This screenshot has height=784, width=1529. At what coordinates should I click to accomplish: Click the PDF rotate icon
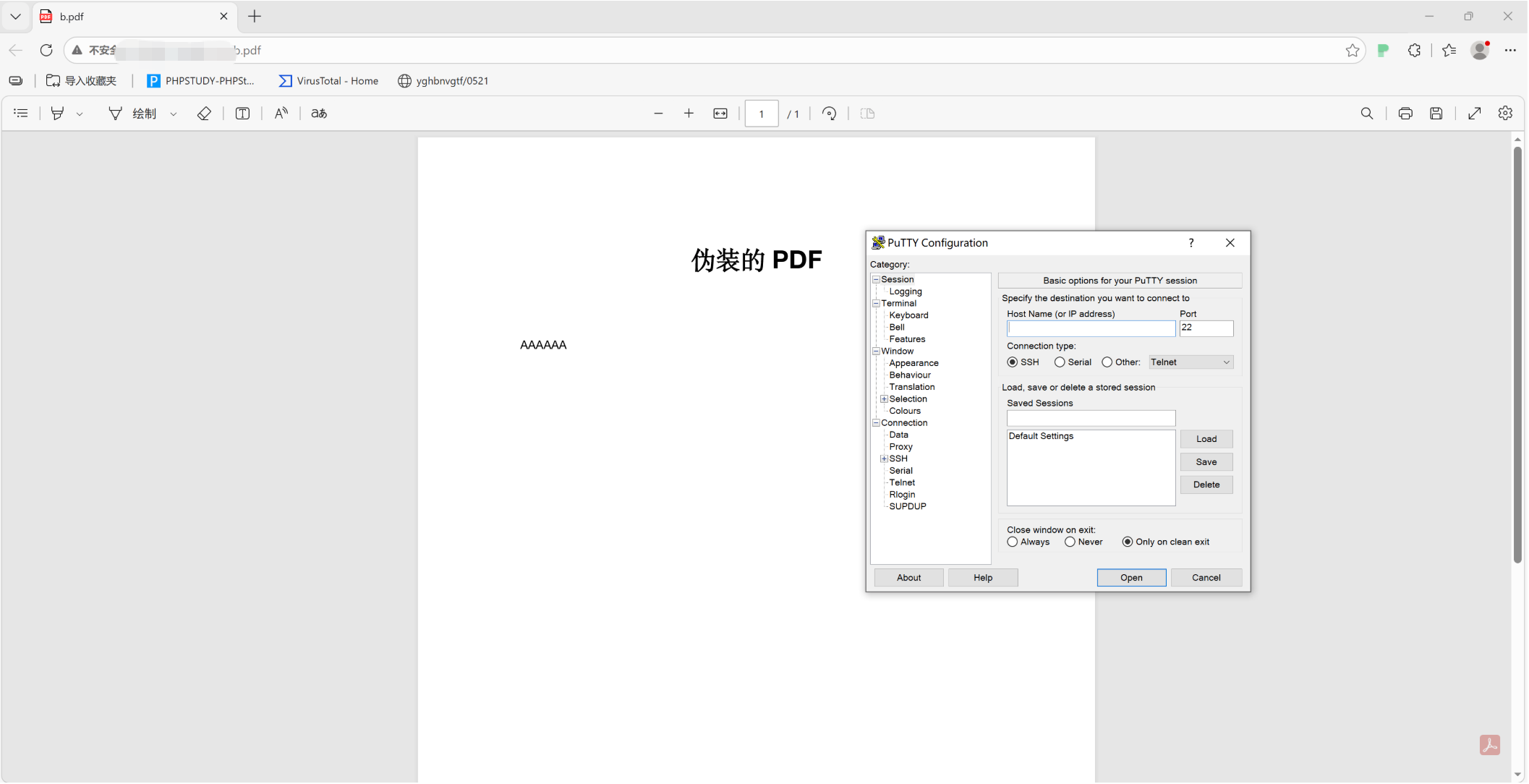click(x=830, y=114)
